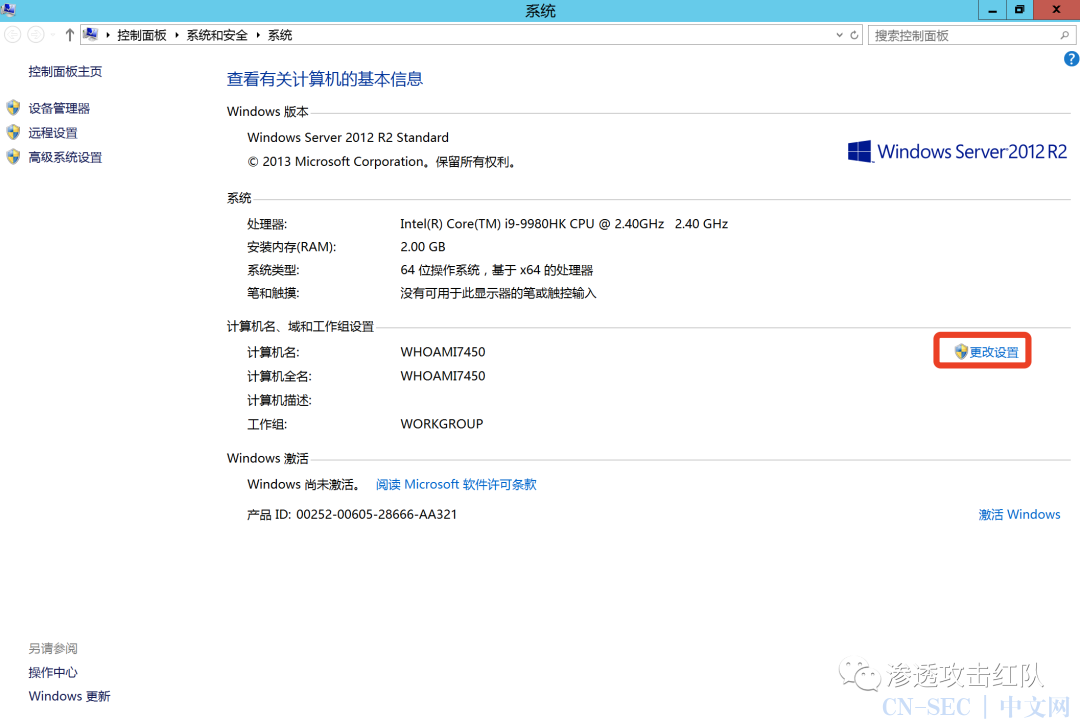Click the search magnifier icon

point(1065,35)
